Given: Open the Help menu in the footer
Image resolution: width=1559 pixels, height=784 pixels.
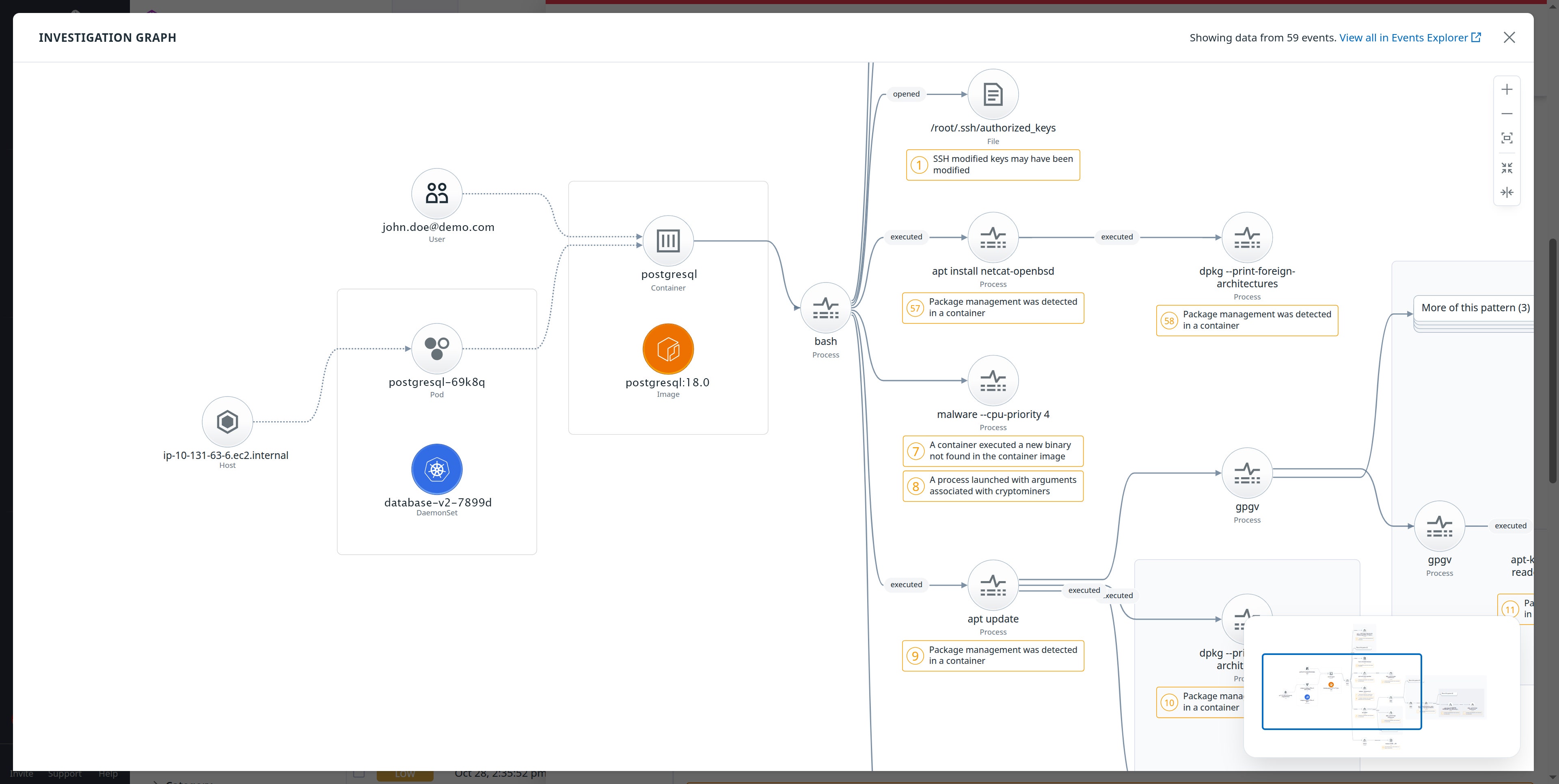Looking at the screenshot, I should [x=108, y=773].
